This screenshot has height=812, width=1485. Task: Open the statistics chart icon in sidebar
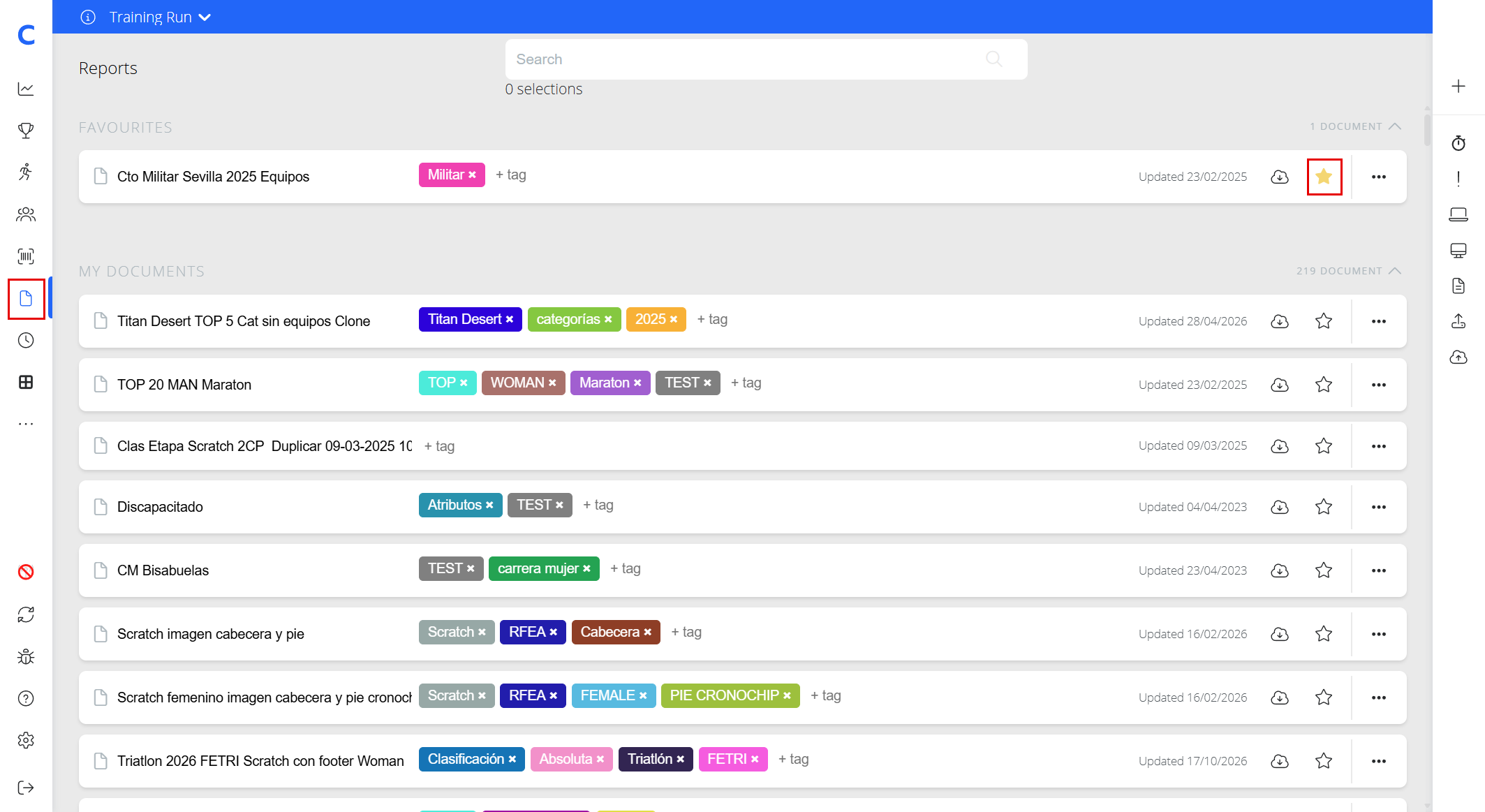(26, 89)
